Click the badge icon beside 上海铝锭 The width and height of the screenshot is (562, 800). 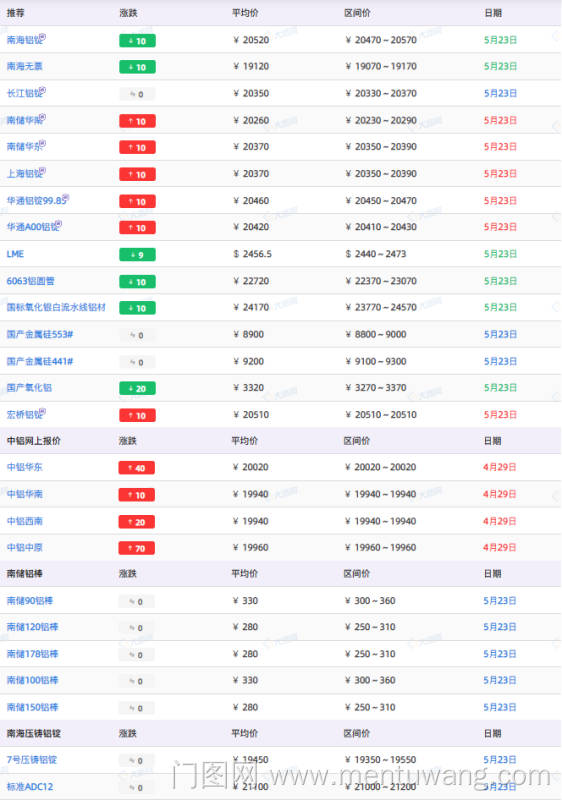tap(43, 171)
